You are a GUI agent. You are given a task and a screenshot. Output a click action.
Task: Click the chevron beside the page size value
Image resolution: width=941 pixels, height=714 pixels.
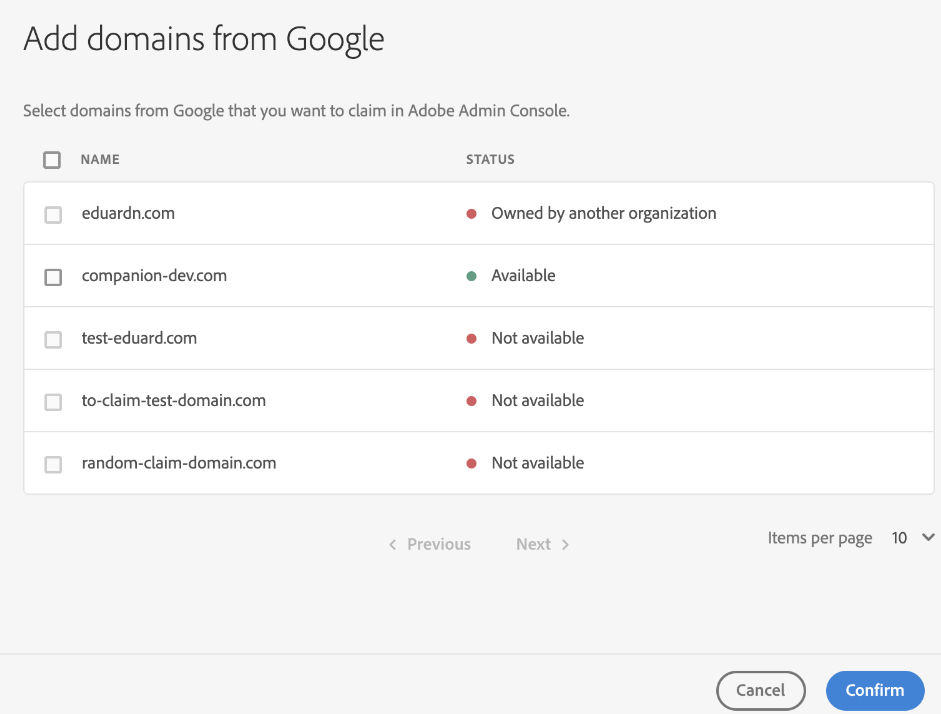(x=930, y=537)
